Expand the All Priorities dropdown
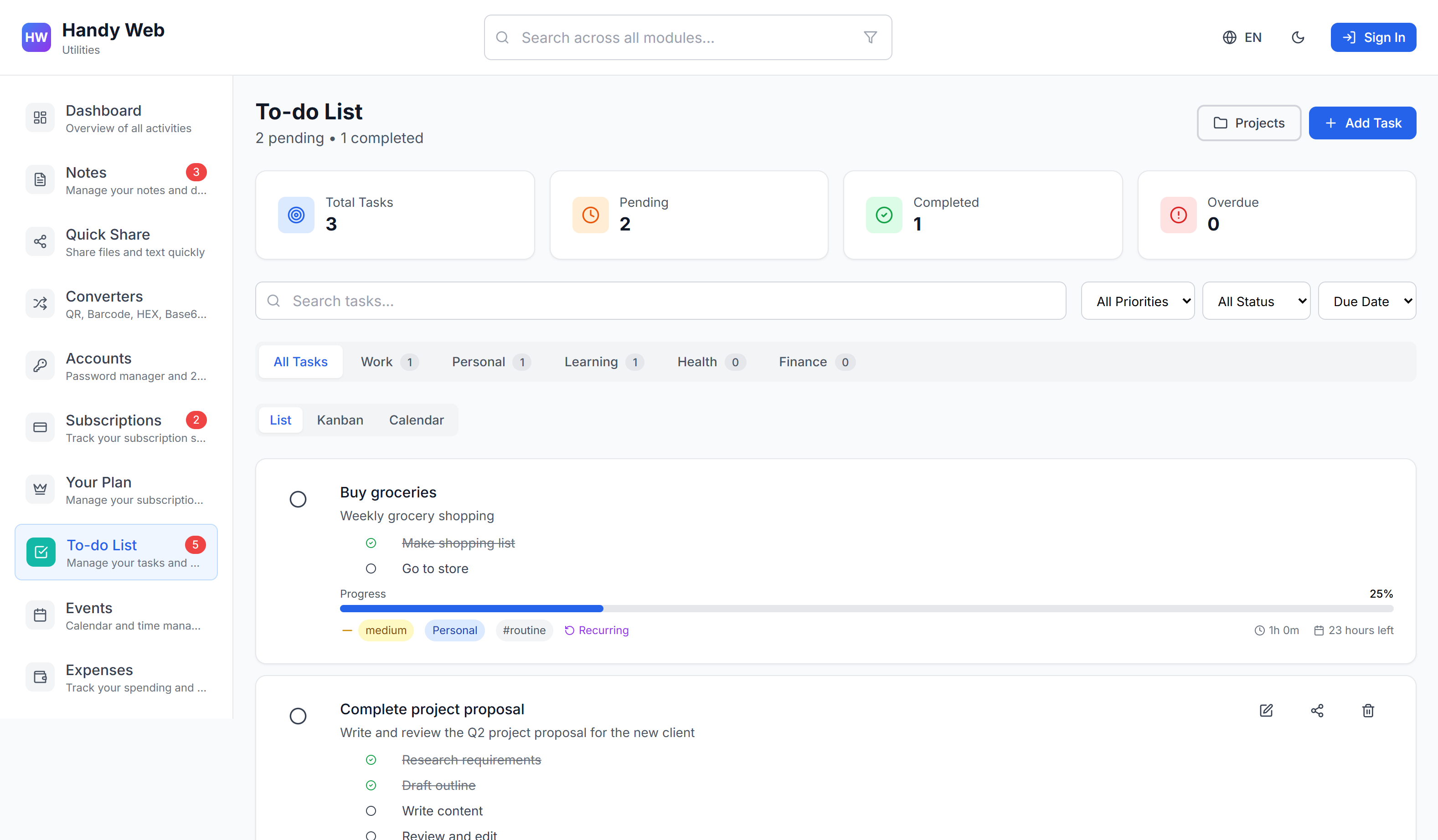Image resolution: width=1438 pixels, height=840 pixels. coord(1137,301)
